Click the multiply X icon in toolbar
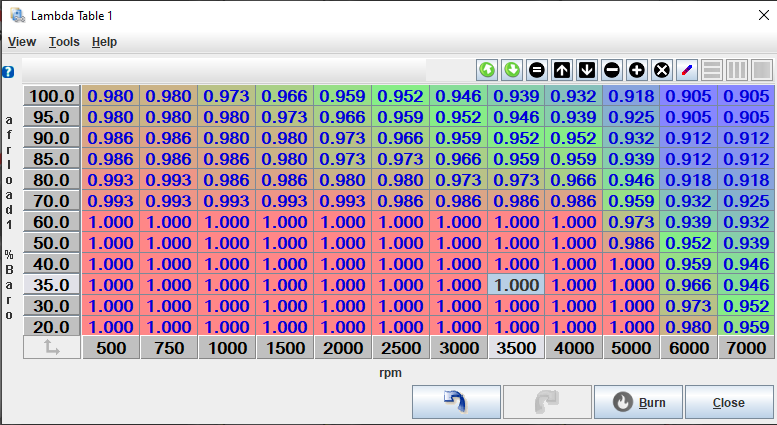Viewport: 777px width, 425px height. pyautogui.click(x=661, y=70)
